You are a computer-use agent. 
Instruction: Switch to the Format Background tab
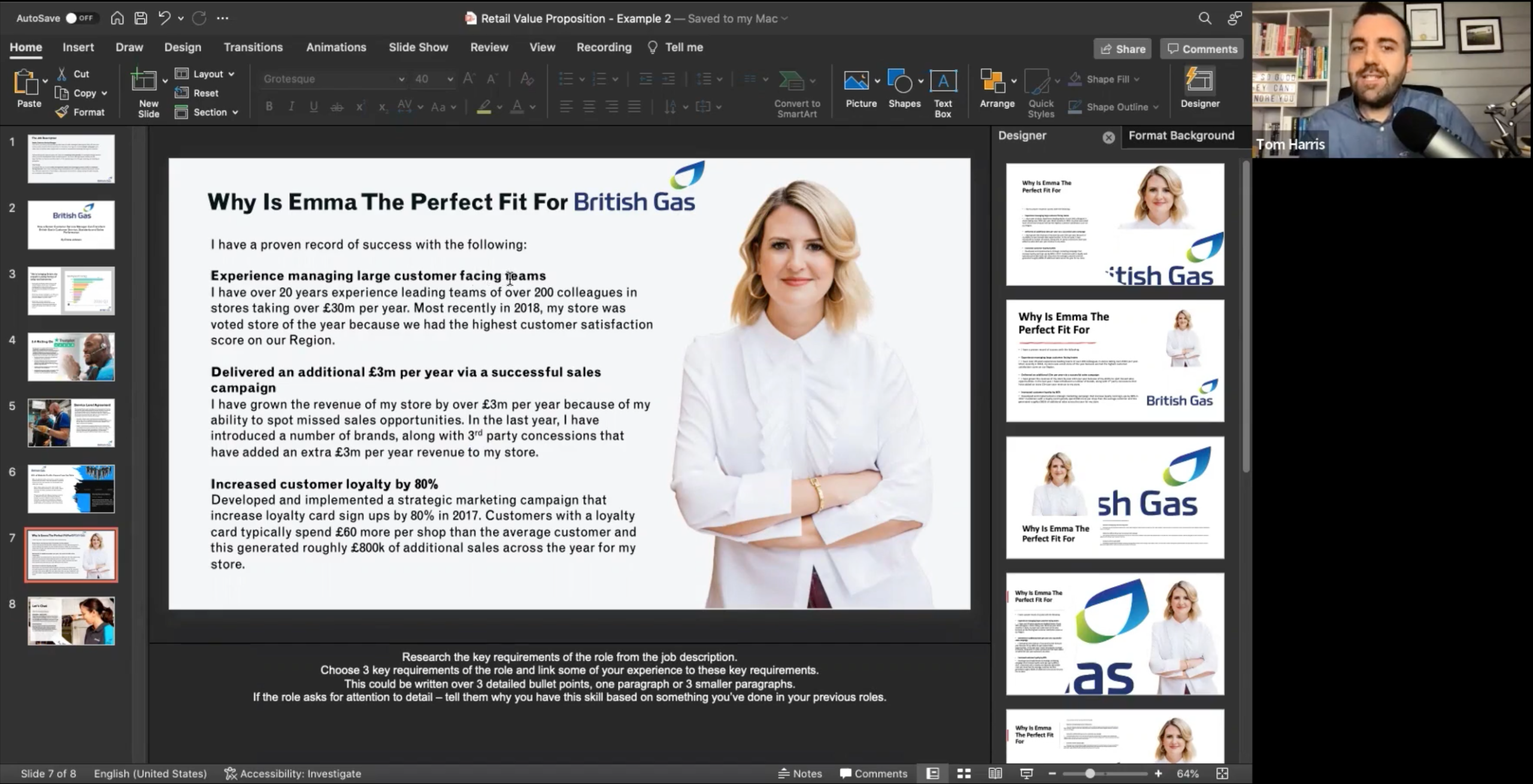click(1181, 135)
